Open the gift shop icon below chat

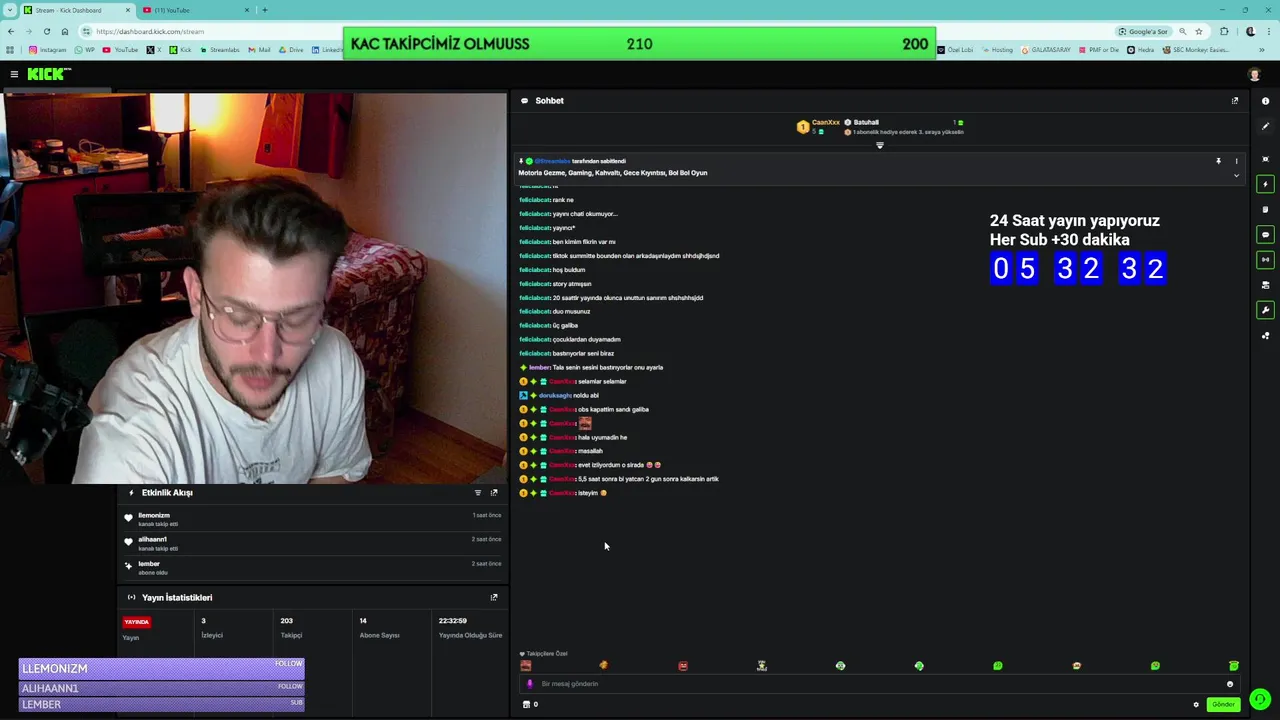[x=526, y=705]
